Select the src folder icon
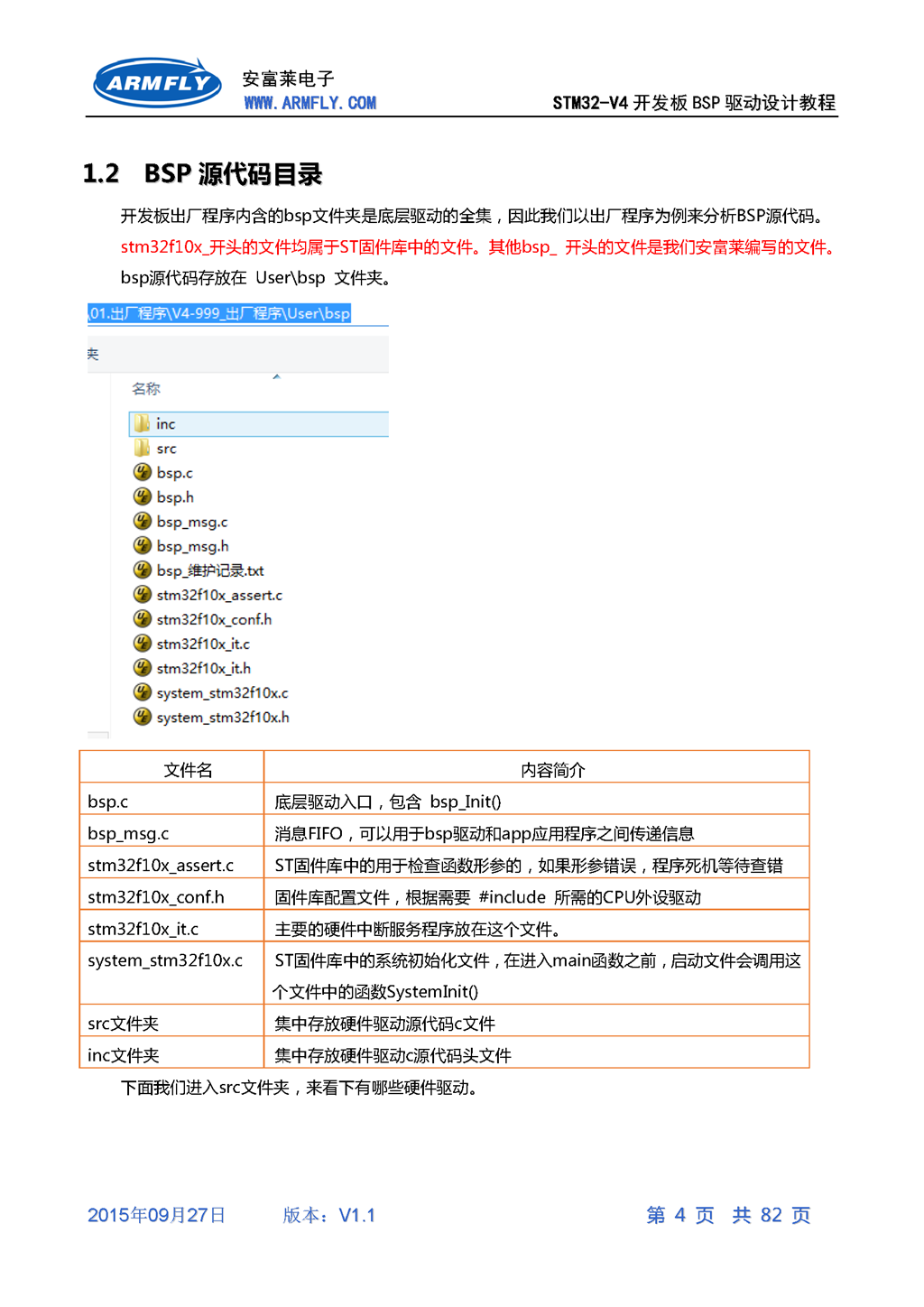This screenshot has width=924, height=1307. pyautogui.click(x=142, y=448)
